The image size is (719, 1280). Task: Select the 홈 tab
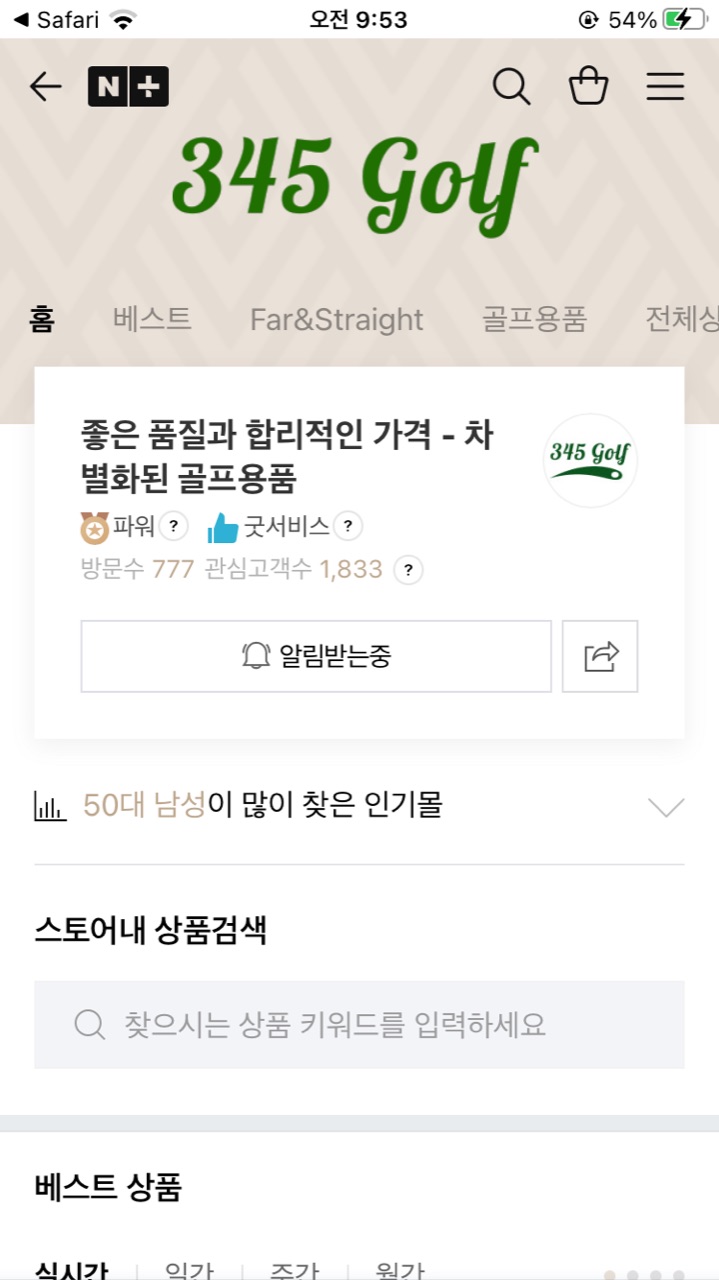pyautogui.click(x=42, y=319)
